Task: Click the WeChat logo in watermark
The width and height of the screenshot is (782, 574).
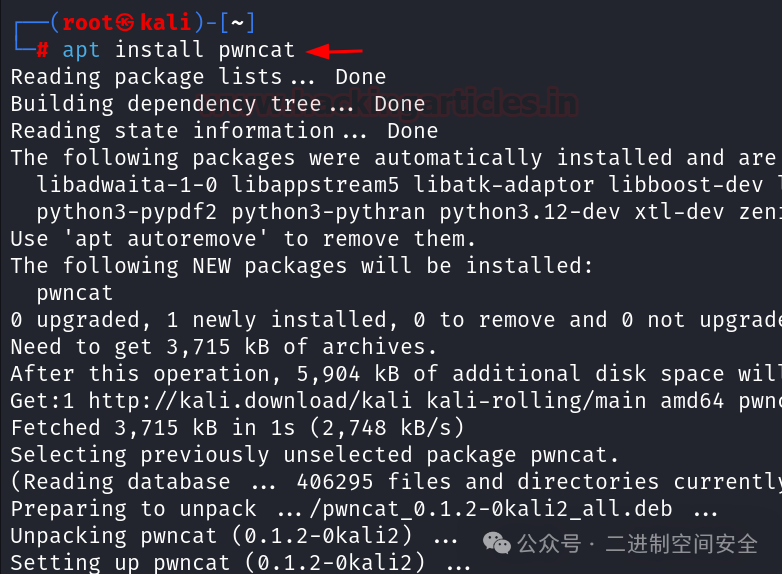Action: [497, 543]
